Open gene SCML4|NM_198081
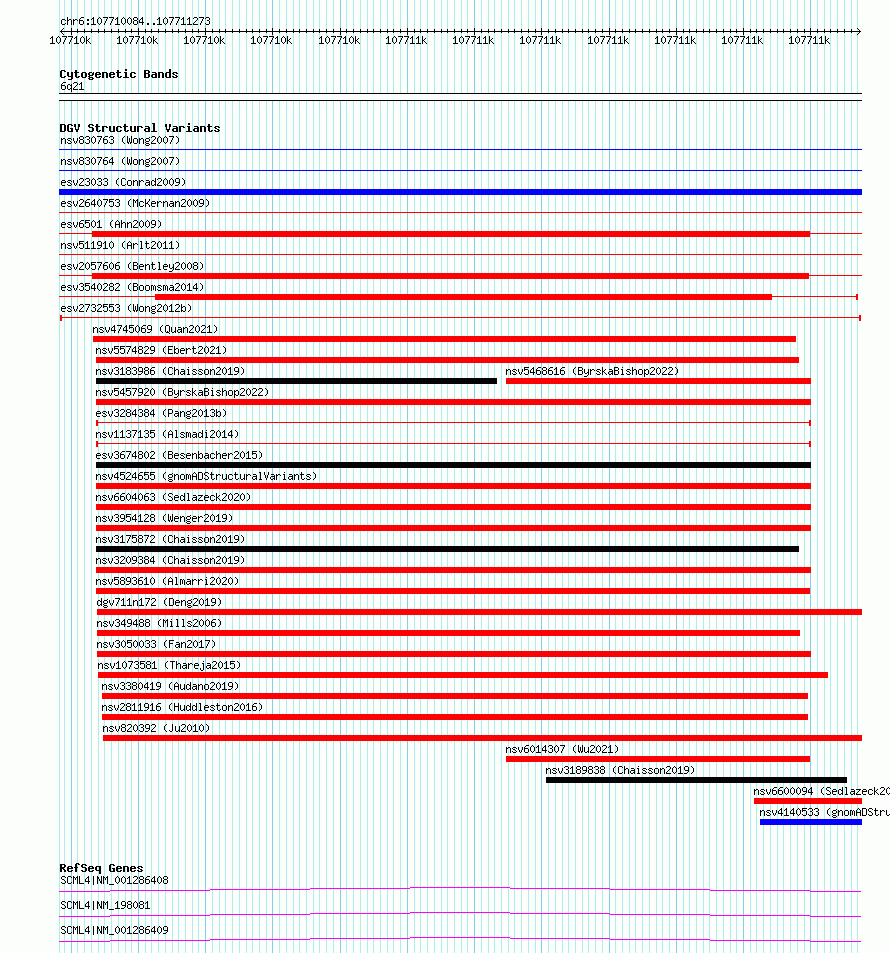890x953 pixels. coord(105,906)
